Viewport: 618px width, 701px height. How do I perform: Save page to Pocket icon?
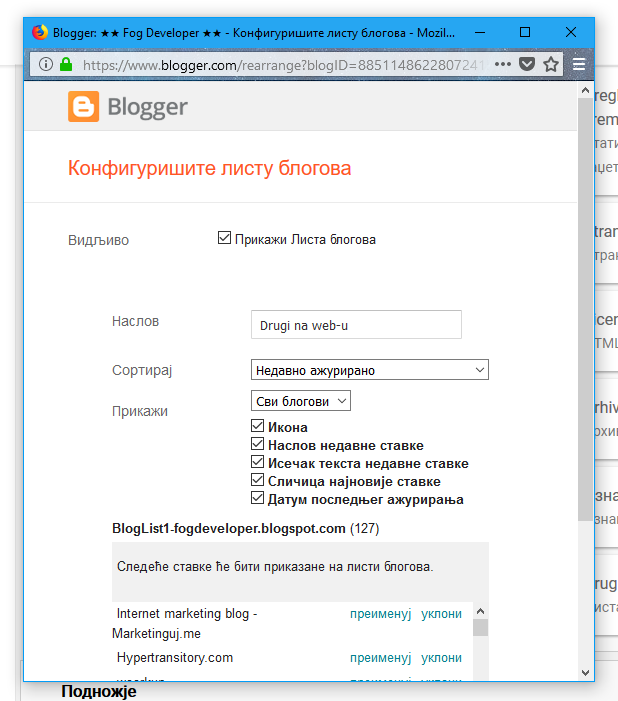coord(527,64)
